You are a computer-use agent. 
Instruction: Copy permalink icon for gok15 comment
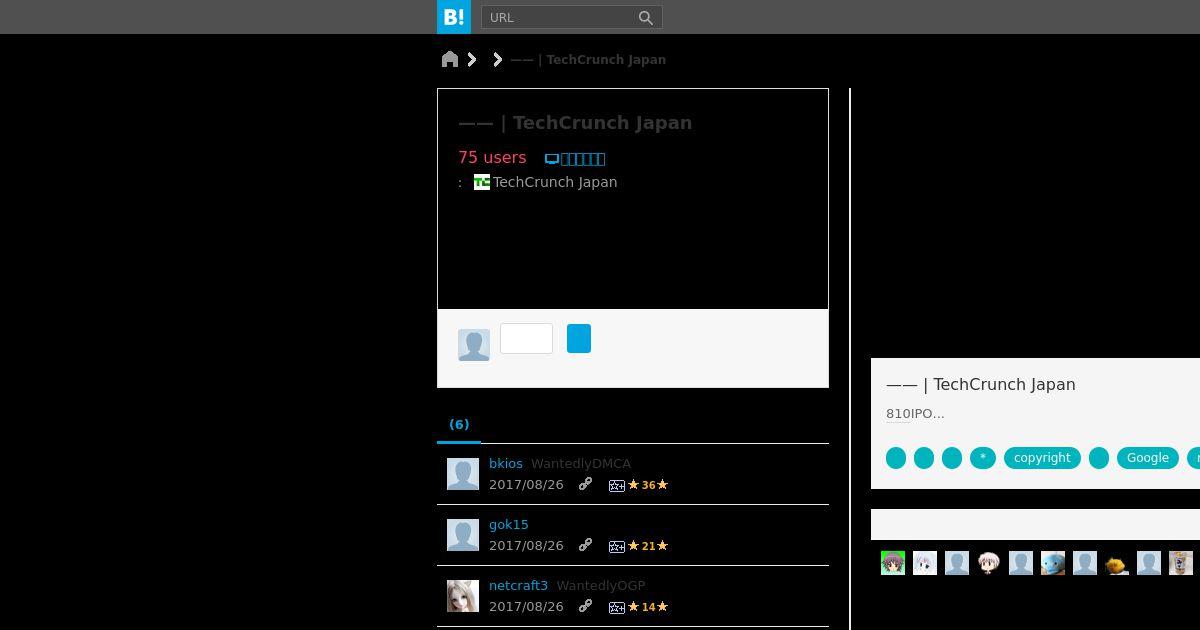click(586, 545)
